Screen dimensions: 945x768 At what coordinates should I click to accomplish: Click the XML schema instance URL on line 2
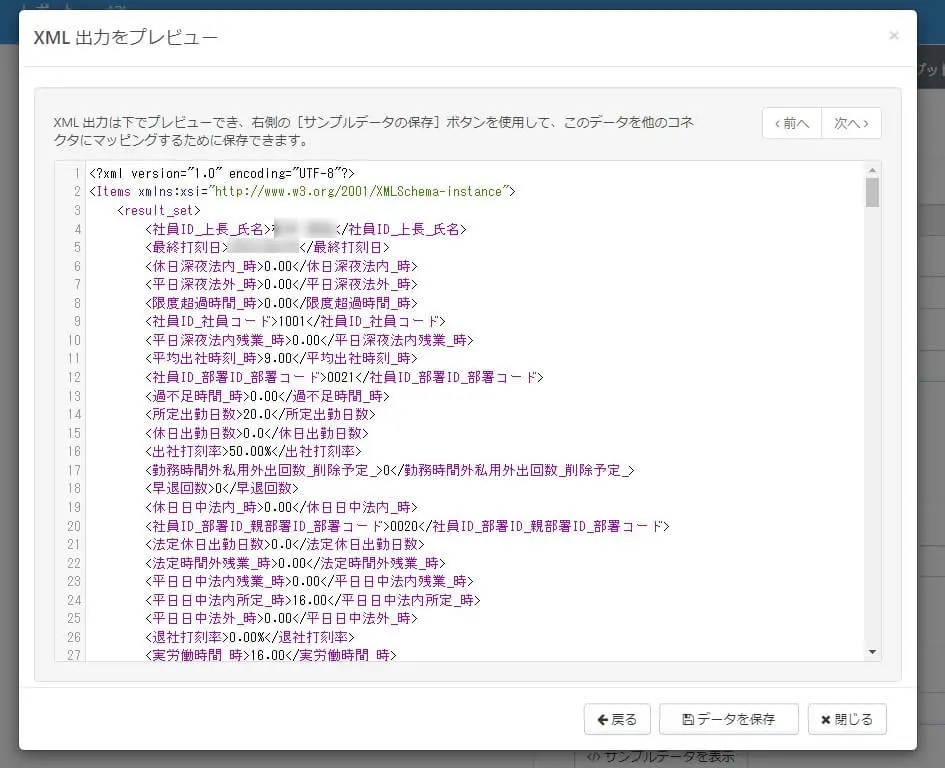click(x=359, y=192)
